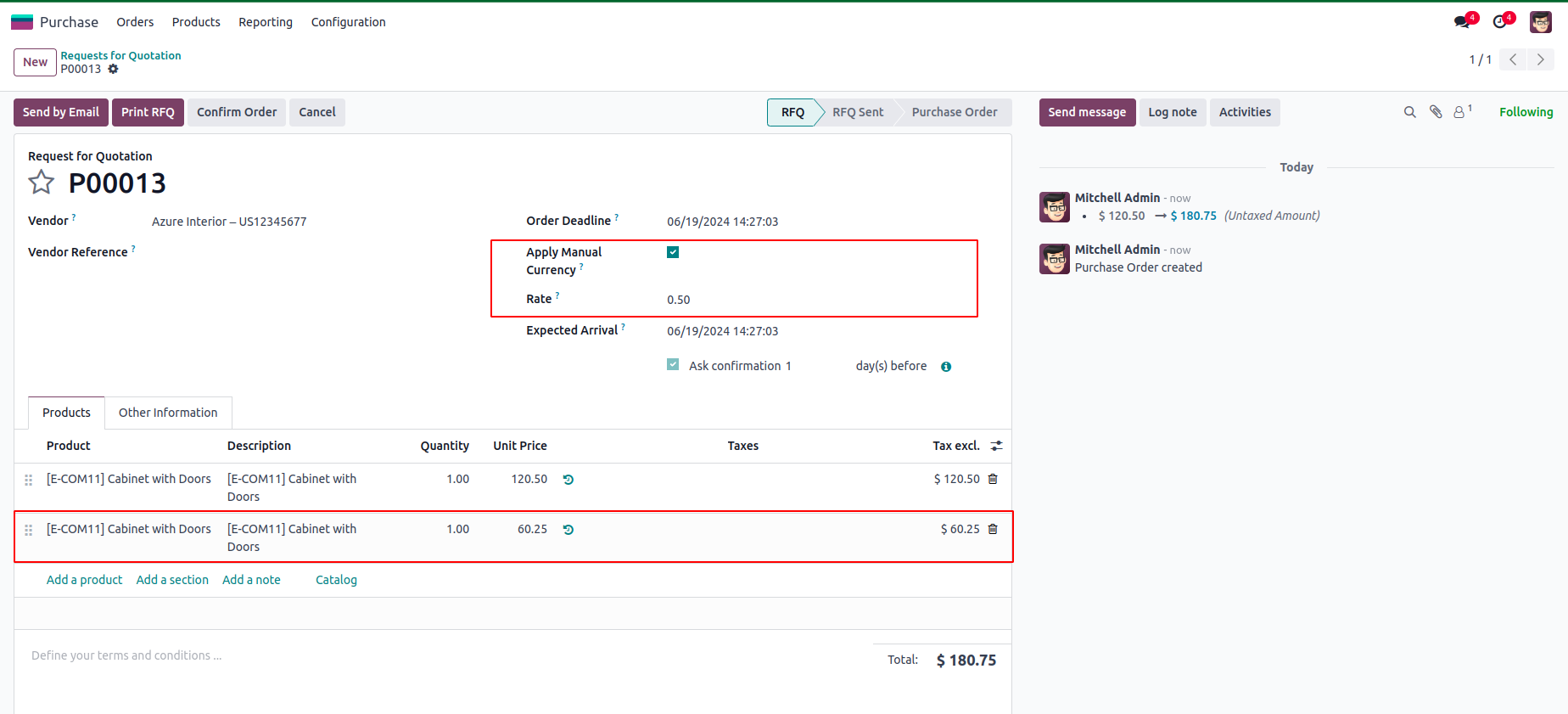Click the paperclip attachments icon
The height and width of the screenshot is (714, 1568).
[1436, 112]
